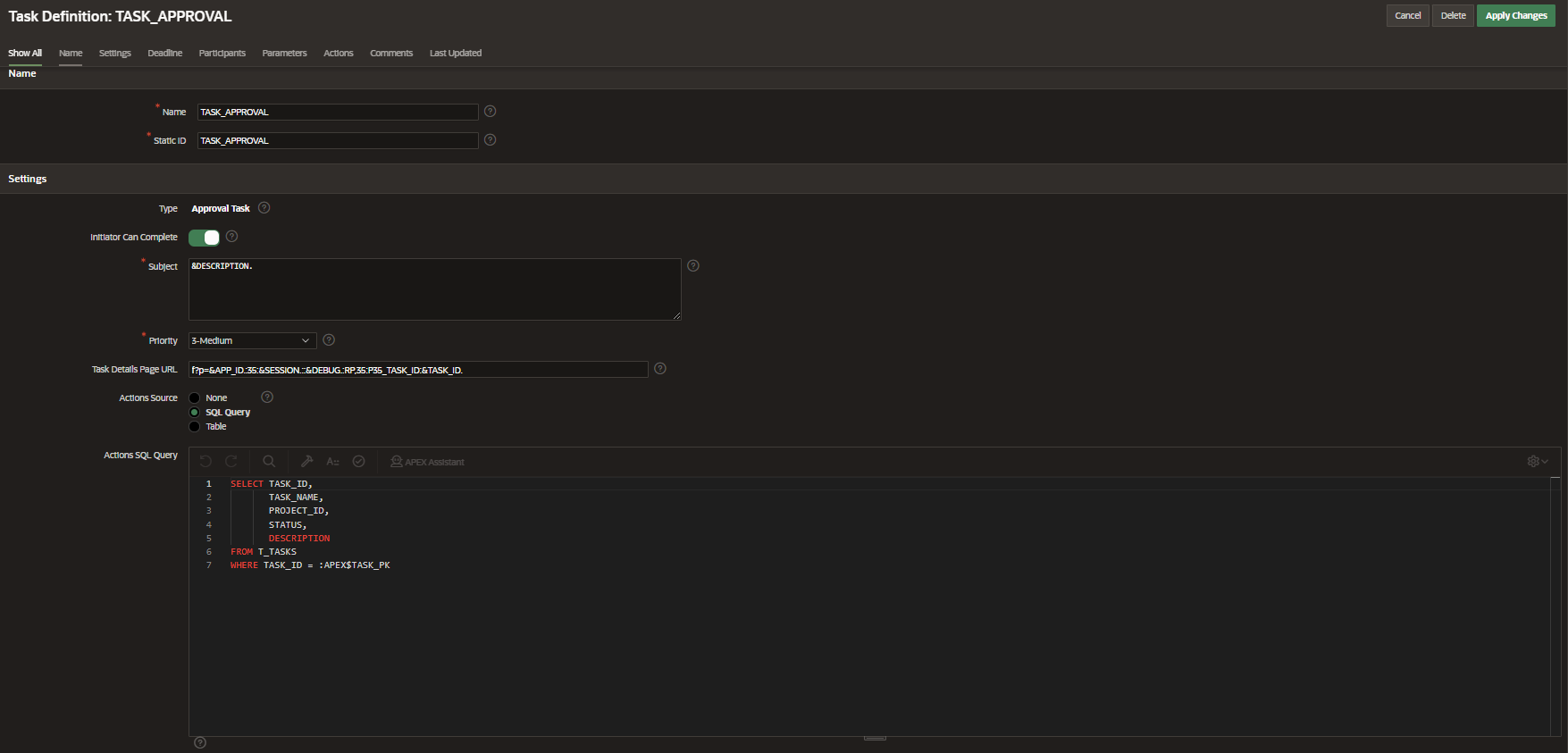Click the FROM T_TASKS line in the editor
This screenshot has width=1568, height=753.
click(264, 552)
